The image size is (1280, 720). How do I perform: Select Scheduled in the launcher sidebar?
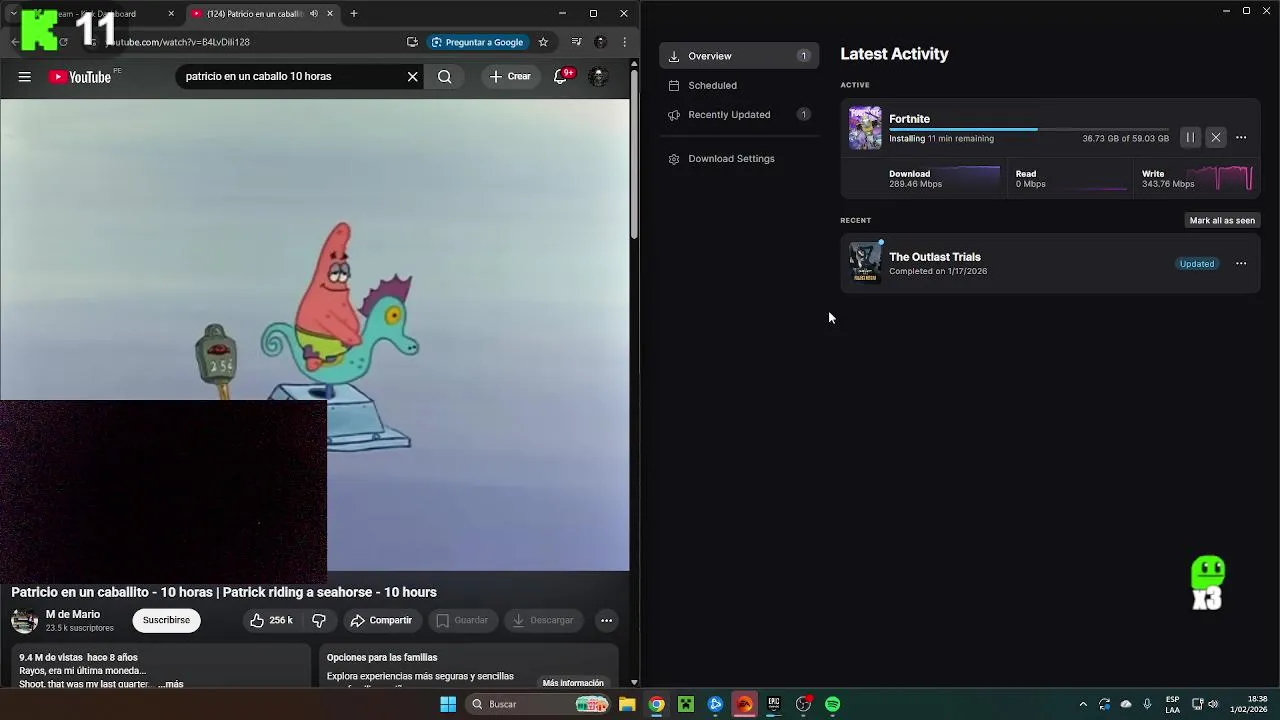click(739, 85)
